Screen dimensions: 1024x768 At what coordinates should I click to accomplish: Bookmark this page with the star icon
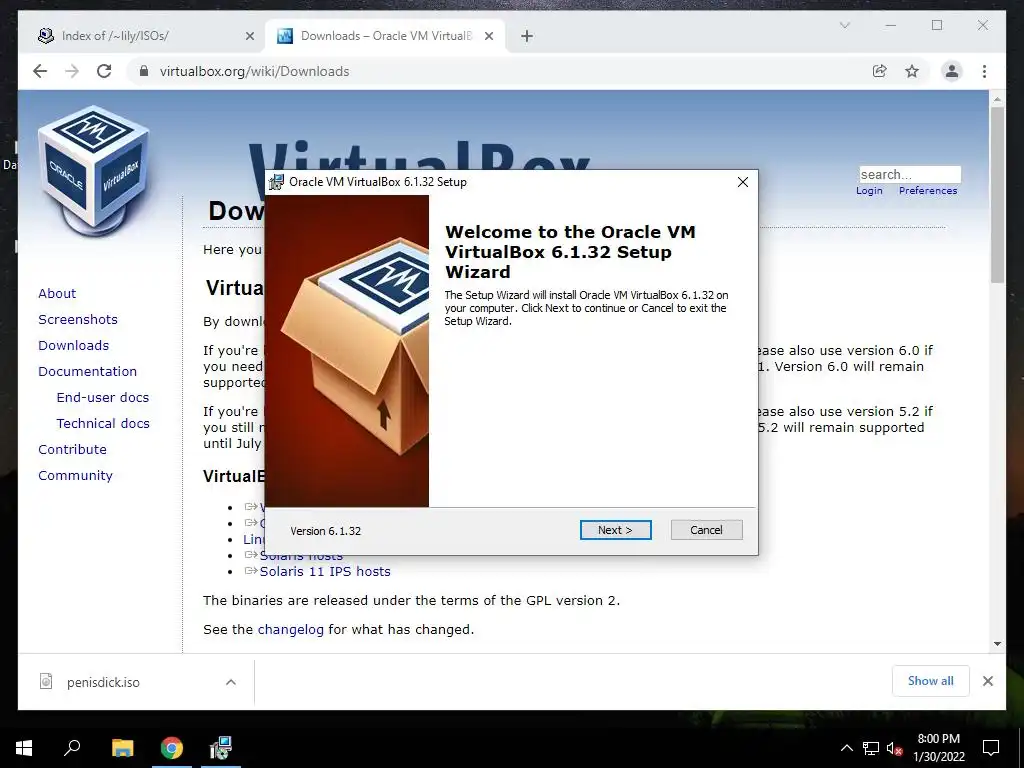point(912,71)
